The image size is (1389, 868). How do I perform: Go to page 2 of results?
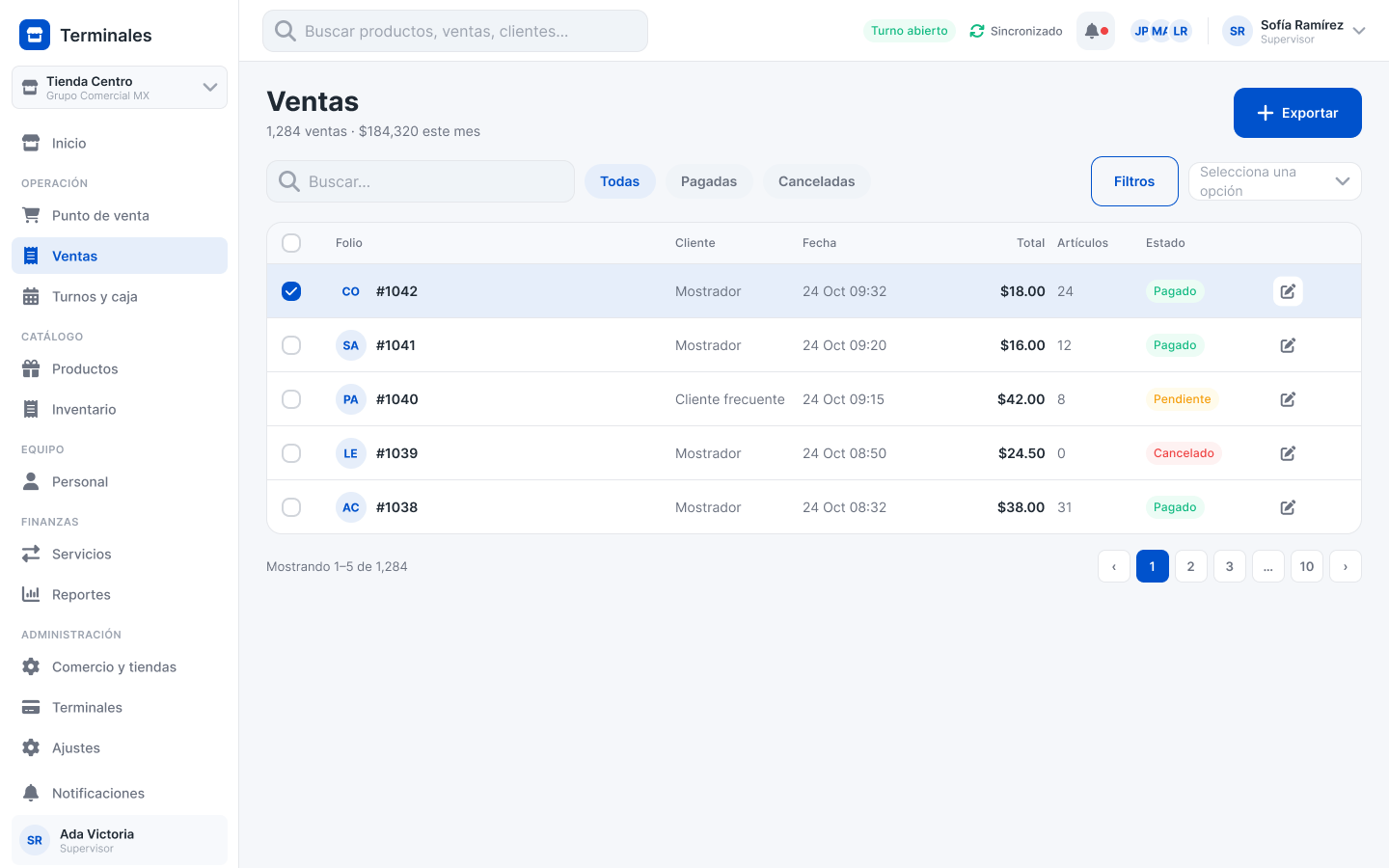1191,566
